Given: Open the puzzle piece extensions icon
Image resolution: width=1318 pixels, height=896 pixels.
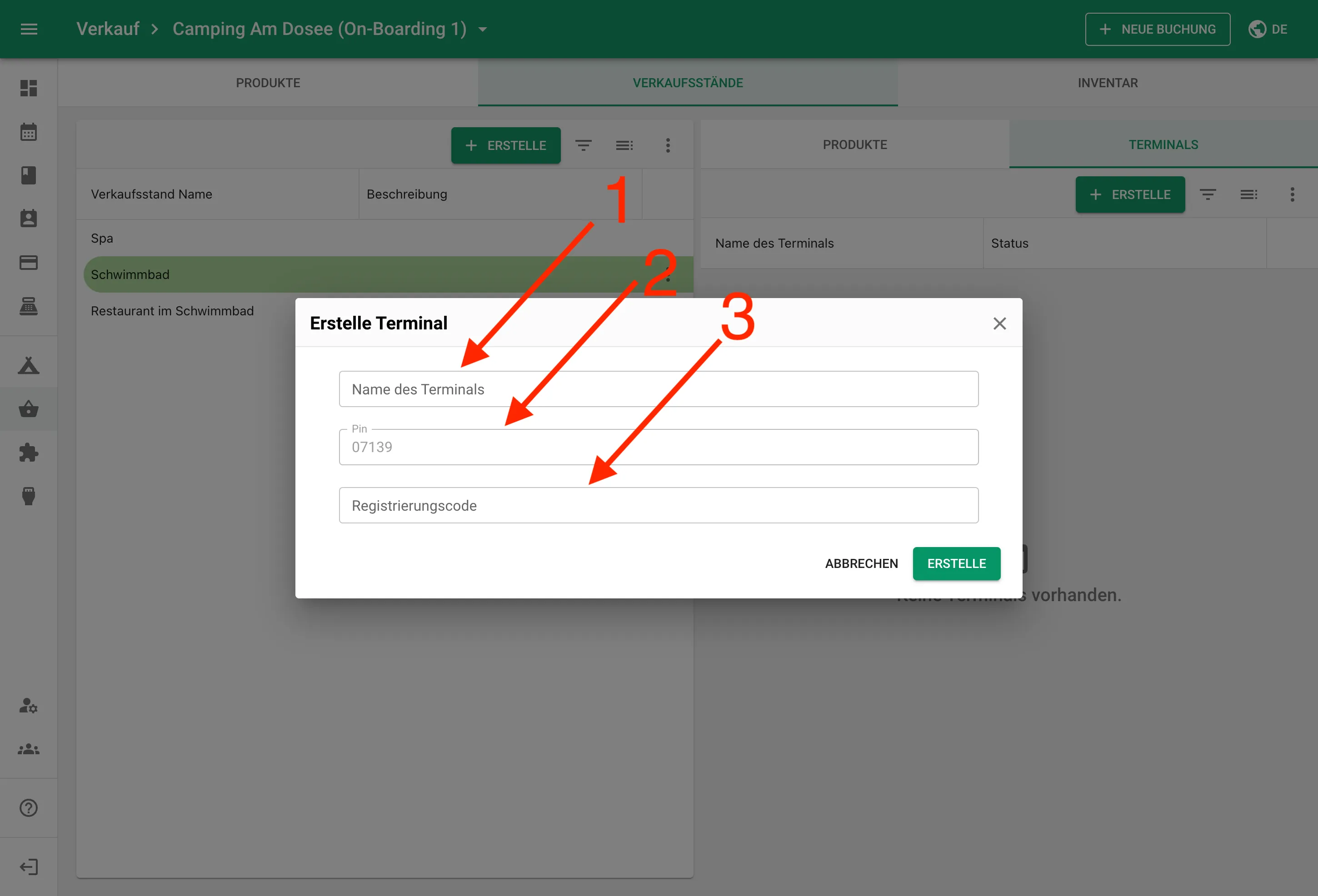Looking at the screenshot, I should point(28,453).
